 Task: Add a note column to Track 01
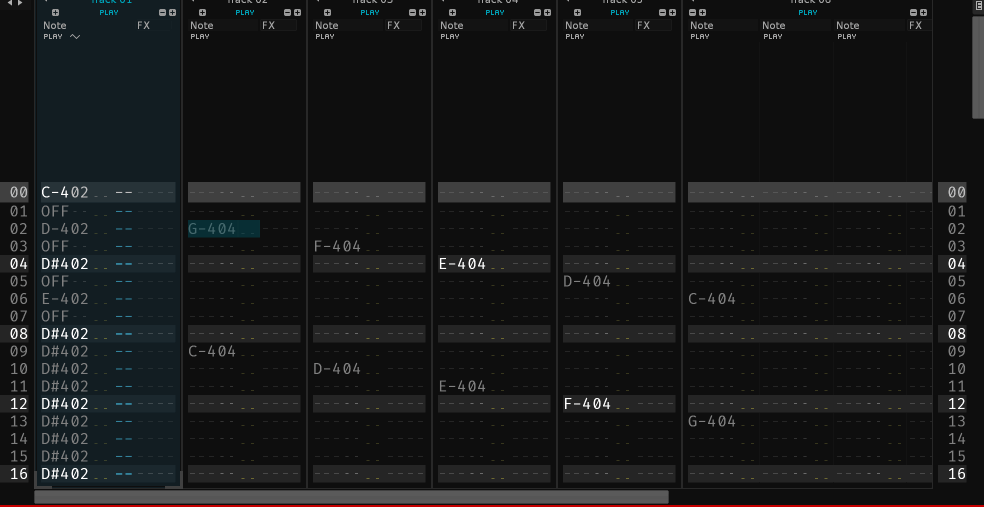(x=55, y=13)
